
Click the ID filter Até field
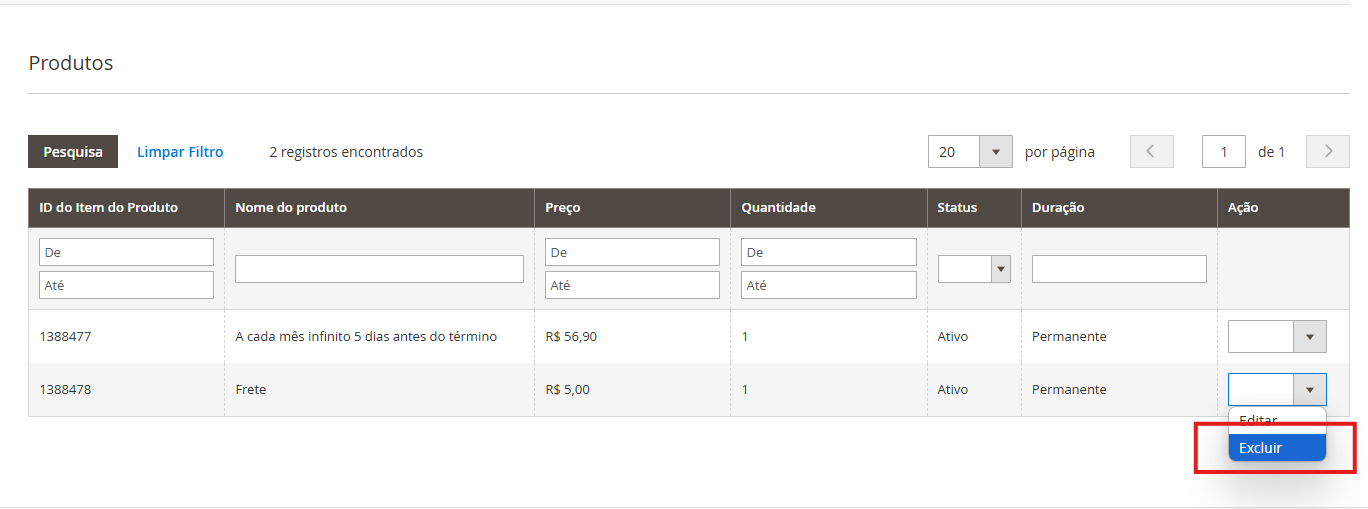(x=126, y=285)
